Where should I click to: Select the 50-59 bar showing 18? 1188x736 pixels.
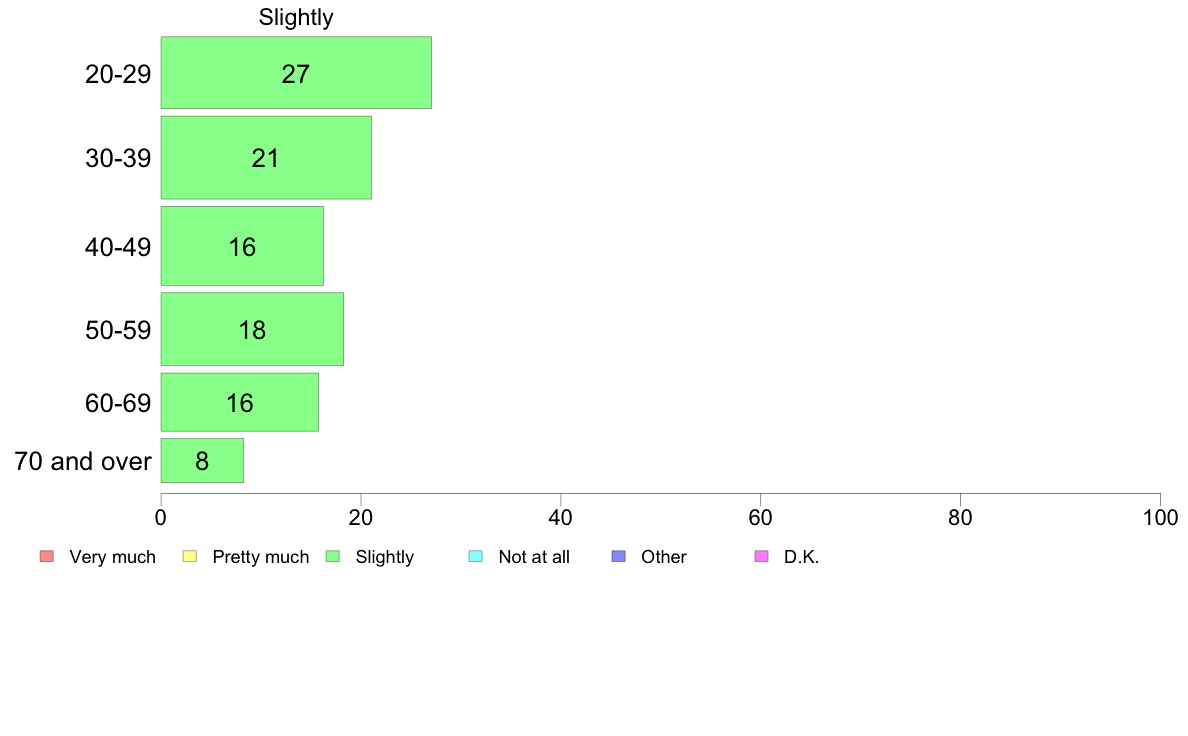tap(252, 329)
